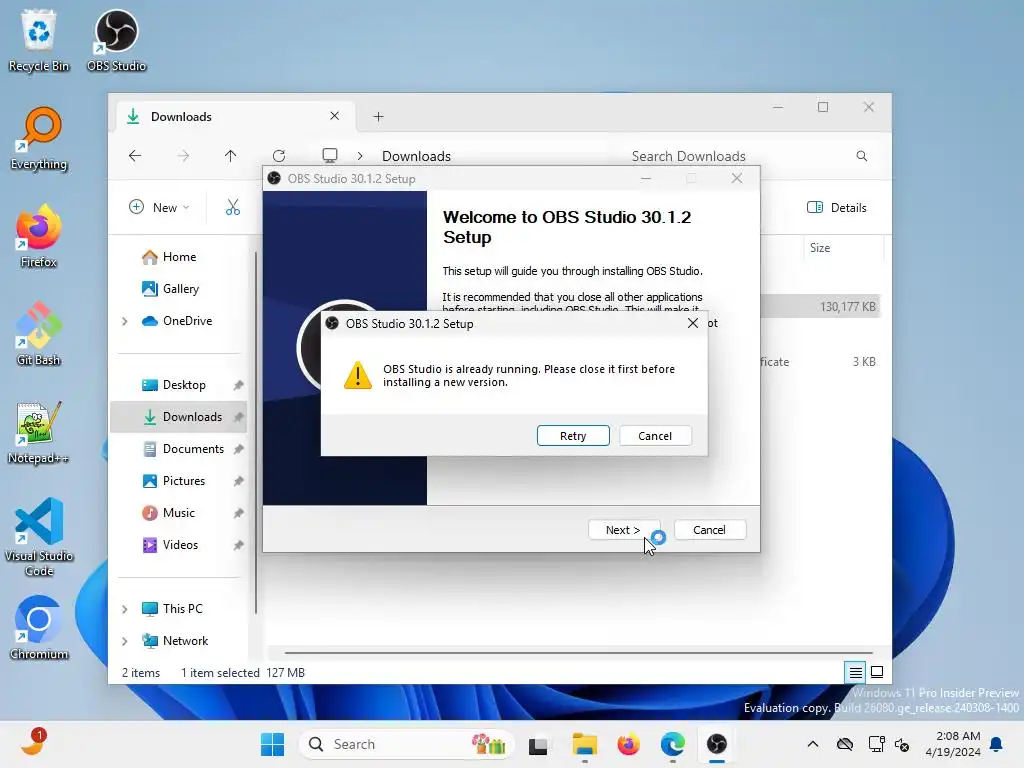Switch to large thumbnails view in status bar
Viewport: 1024px width, 768px height.
tap(877, 672)
